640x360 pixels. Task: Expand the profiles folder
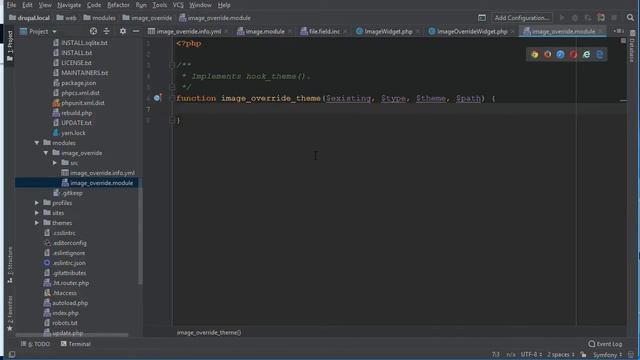point(37,203)
